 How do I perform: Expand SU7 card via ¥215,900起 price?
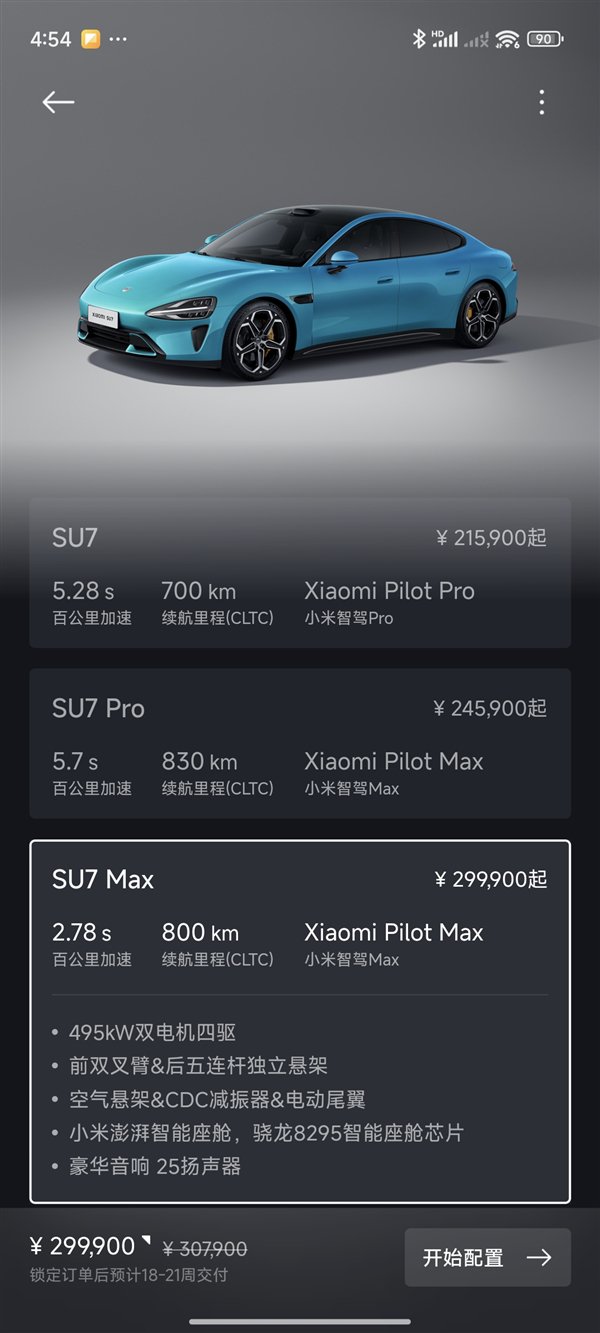coord(491,538)
